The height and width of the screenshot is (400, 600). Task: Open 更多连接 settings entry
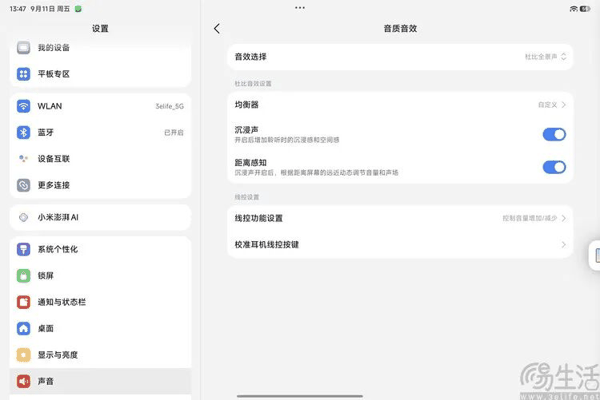click(100, 185)
